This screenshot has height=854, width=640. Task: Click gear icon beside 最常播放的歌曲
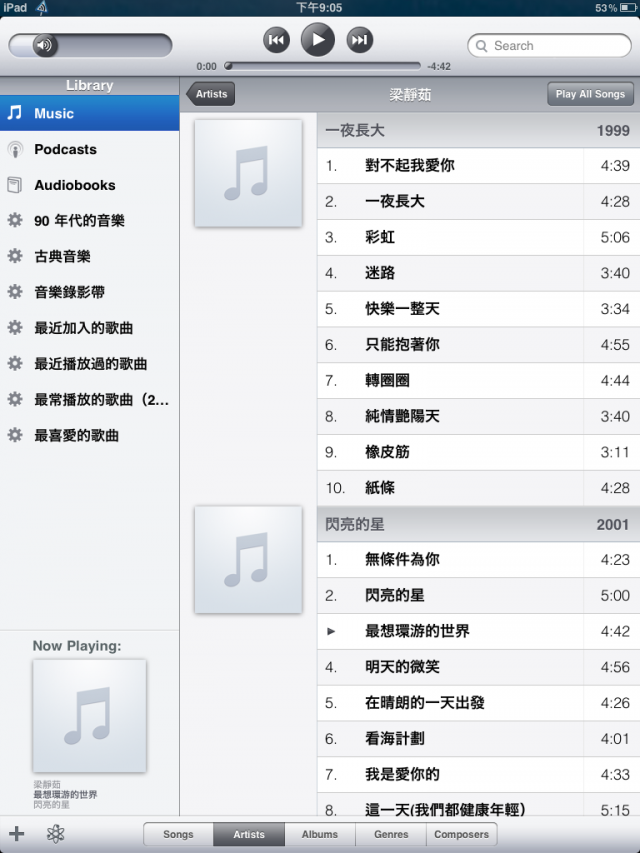click(15, 399)
